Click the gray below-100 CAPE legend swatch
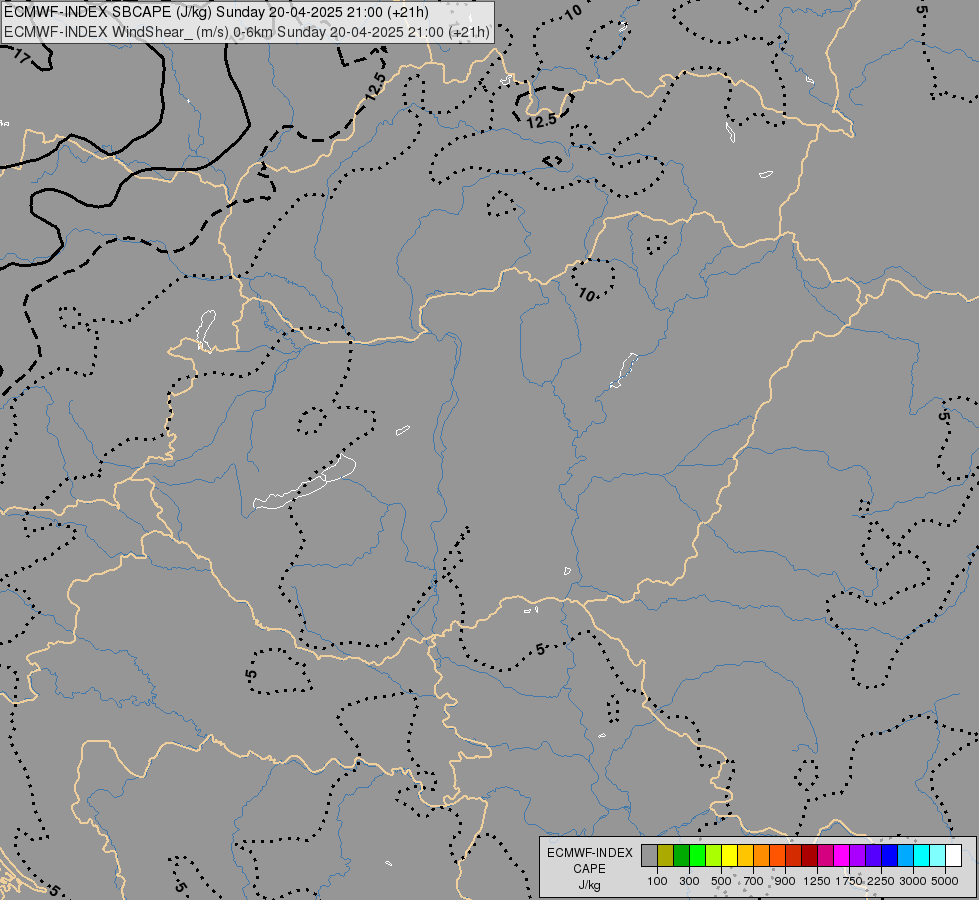 coord(649,855)
